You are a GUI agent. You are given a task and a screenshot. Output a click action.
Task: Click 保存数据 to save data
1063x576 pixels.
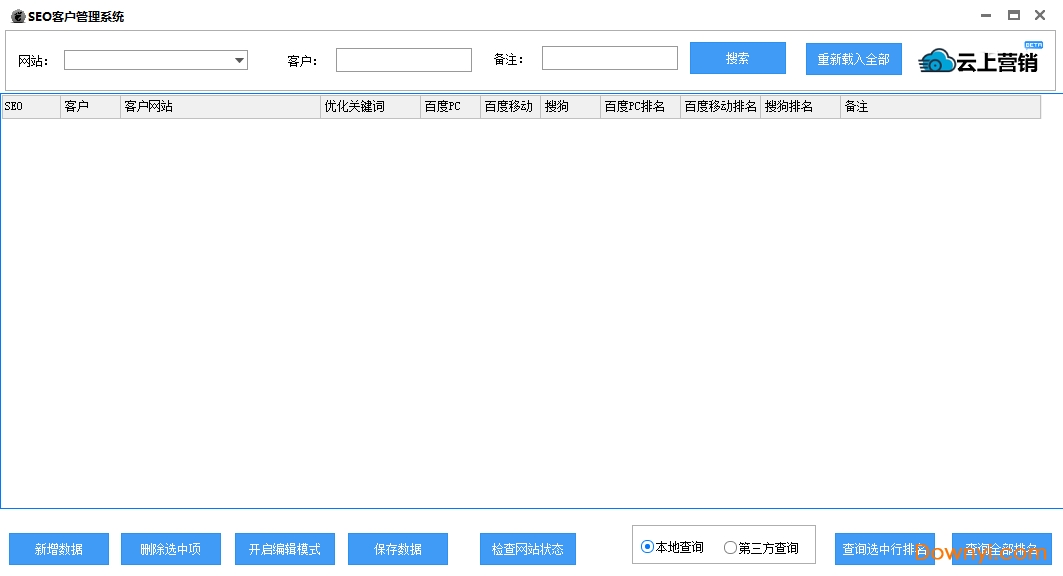point(397,548)
